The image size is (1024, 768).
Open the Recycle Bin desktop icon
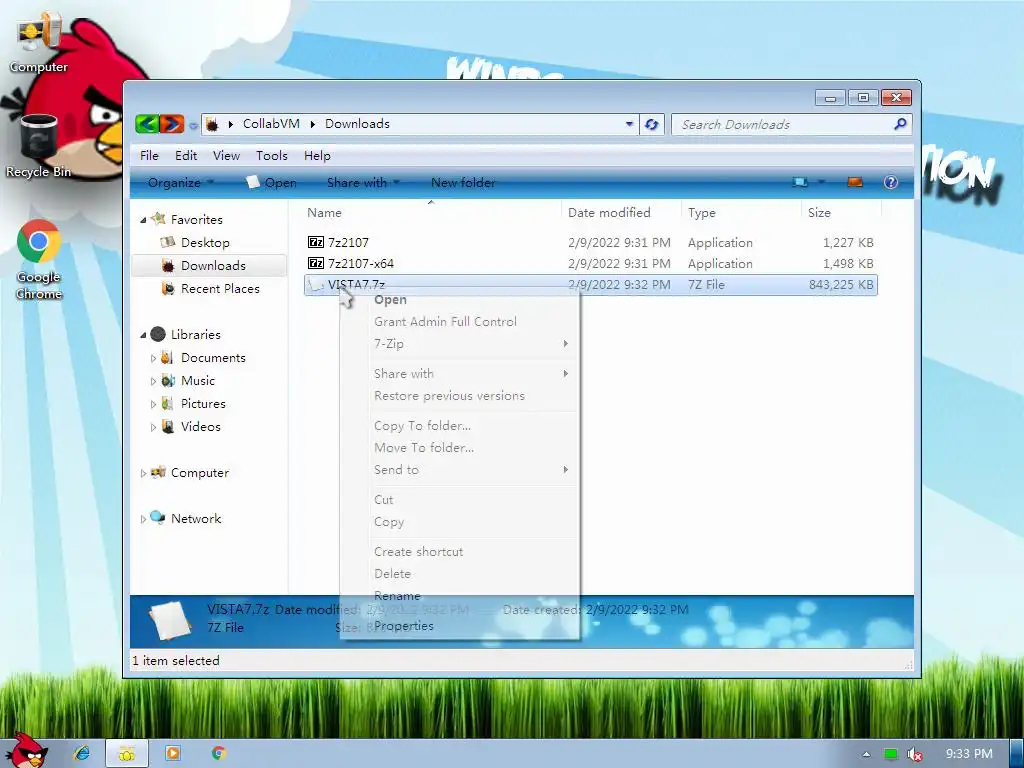click(39, 146)
